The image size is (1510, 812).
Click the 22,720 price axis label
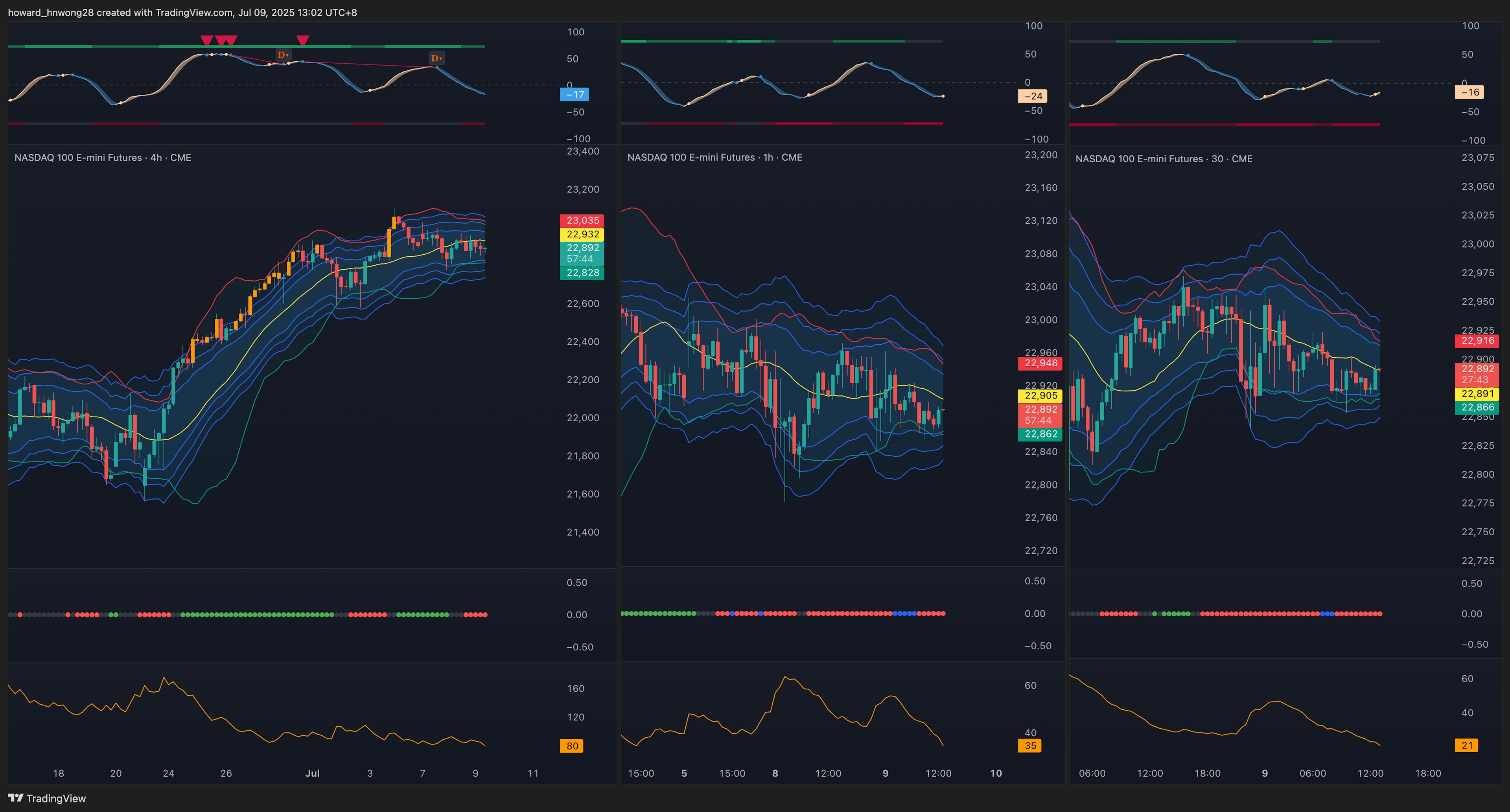[1041, 551]
